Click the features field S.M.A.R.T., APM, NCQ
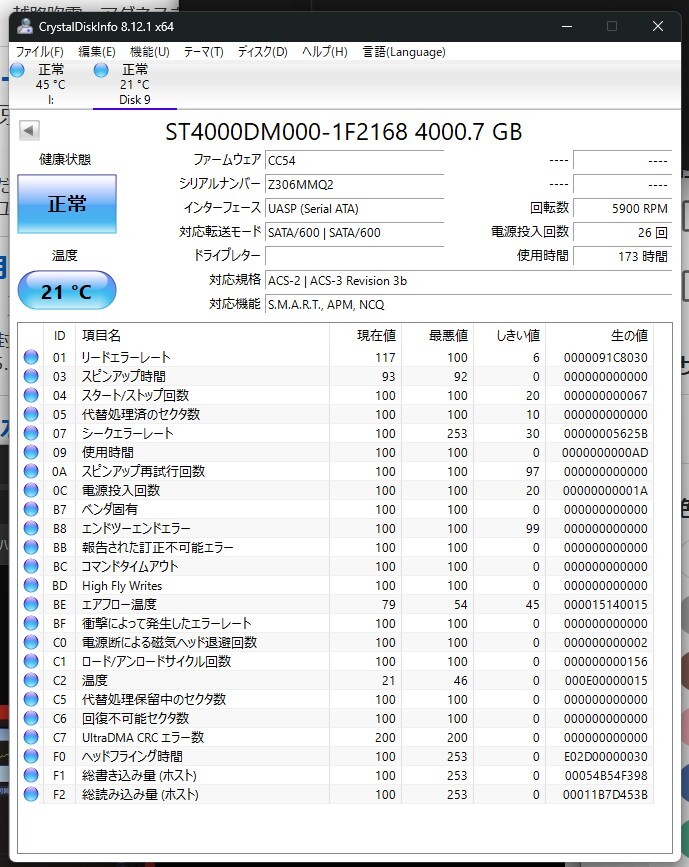Image resolution: width=689 pixels, height=867 pixels. (x=468, y=304)
